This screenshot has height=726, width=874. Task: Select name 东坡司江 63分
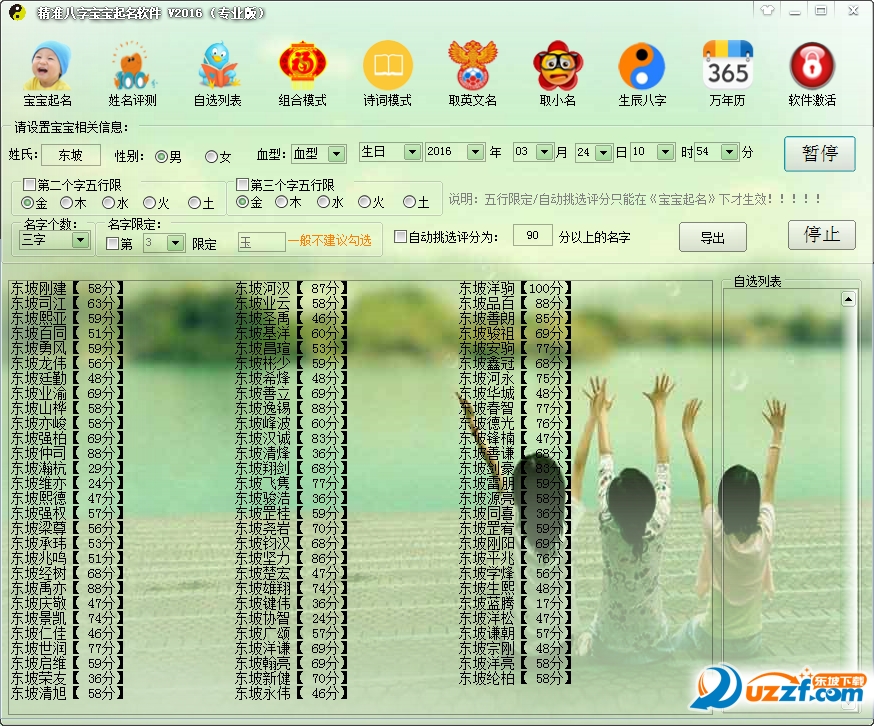[67, 303]
